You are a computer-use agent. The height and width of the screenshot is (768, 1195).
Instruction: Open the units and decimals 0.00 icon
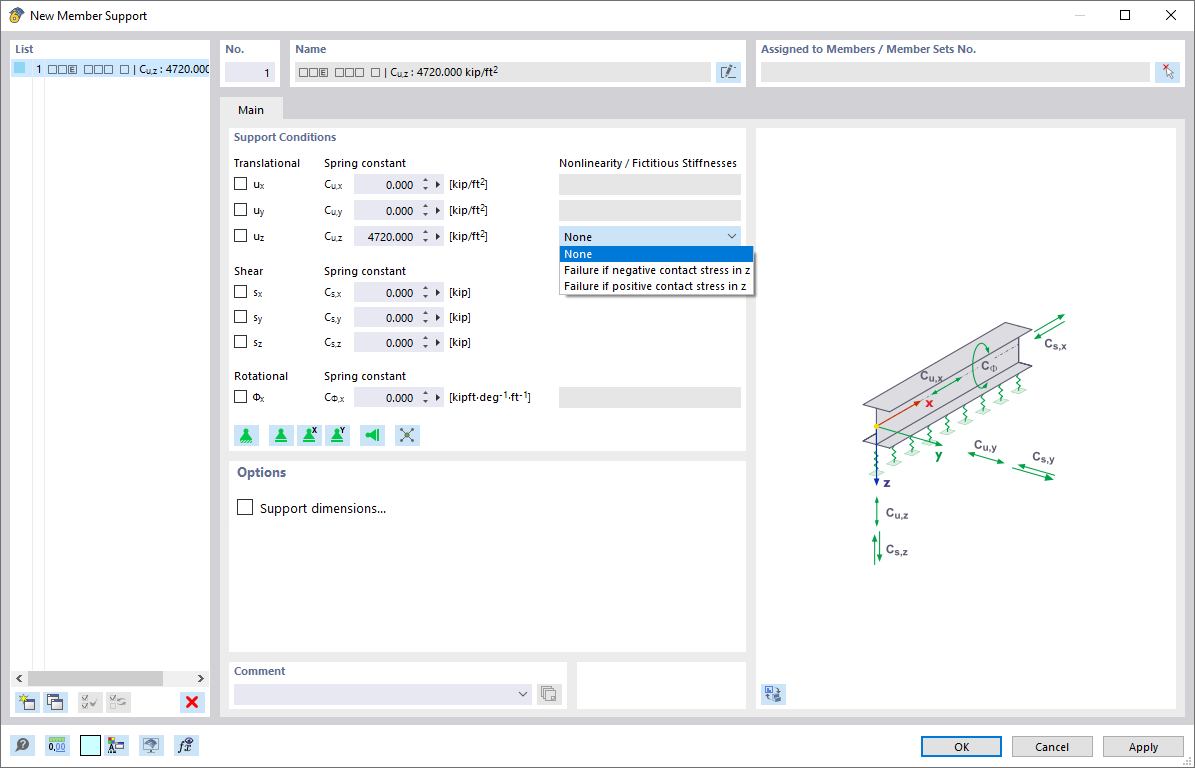pos(57,745)
